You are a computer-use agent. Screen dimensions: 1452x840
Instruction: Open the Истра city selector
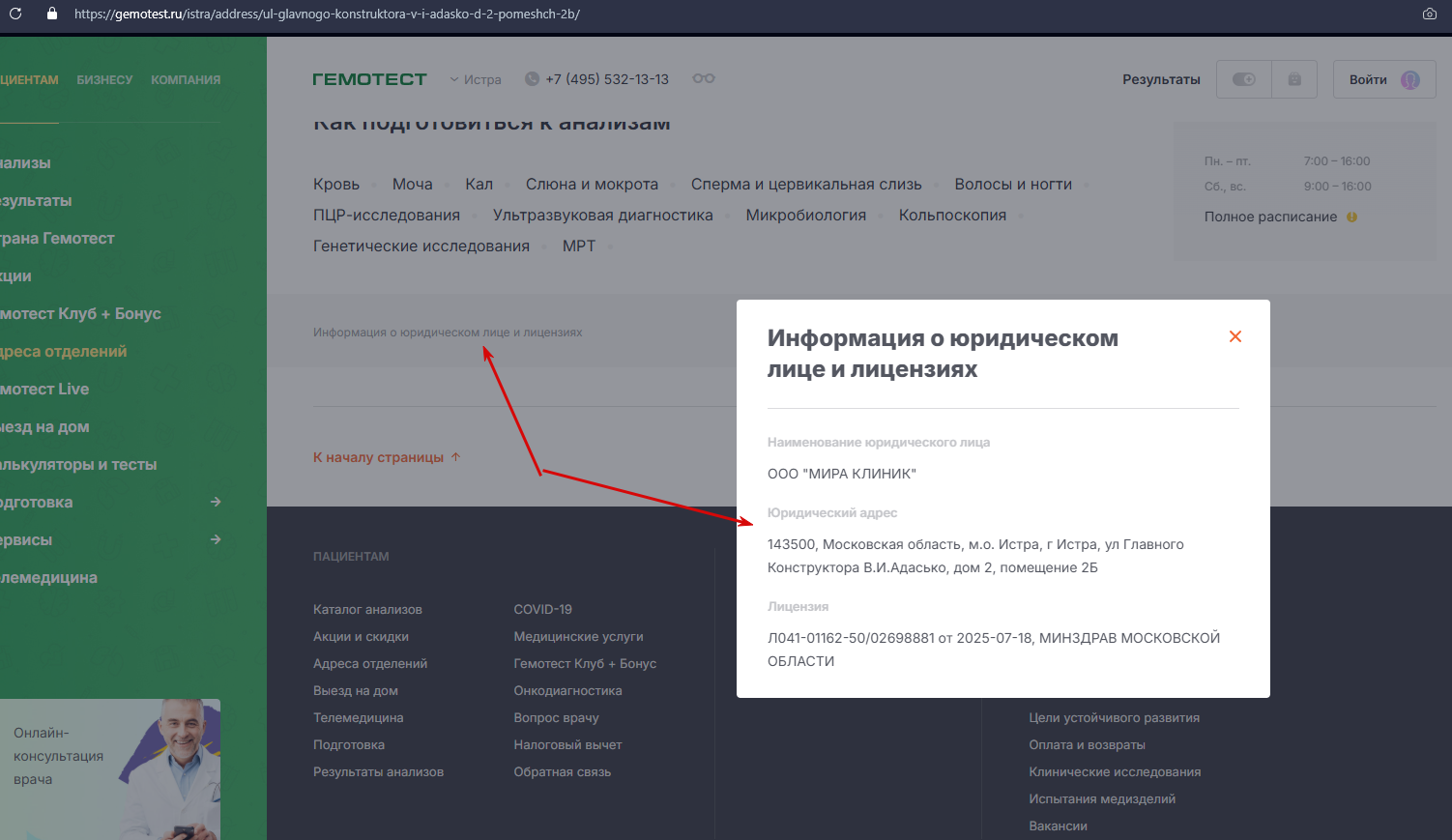476,79
